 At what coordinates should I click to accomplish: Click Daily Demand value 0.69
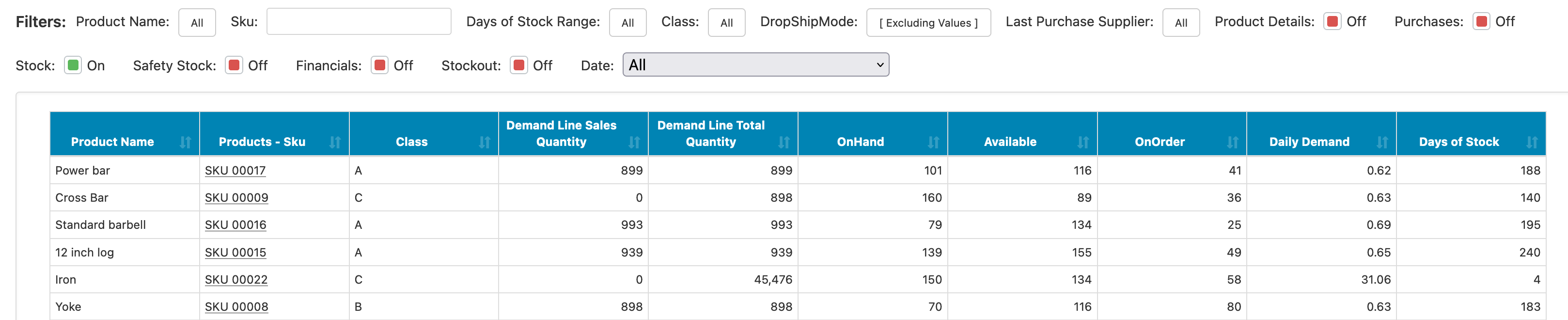coord(1379,225)
